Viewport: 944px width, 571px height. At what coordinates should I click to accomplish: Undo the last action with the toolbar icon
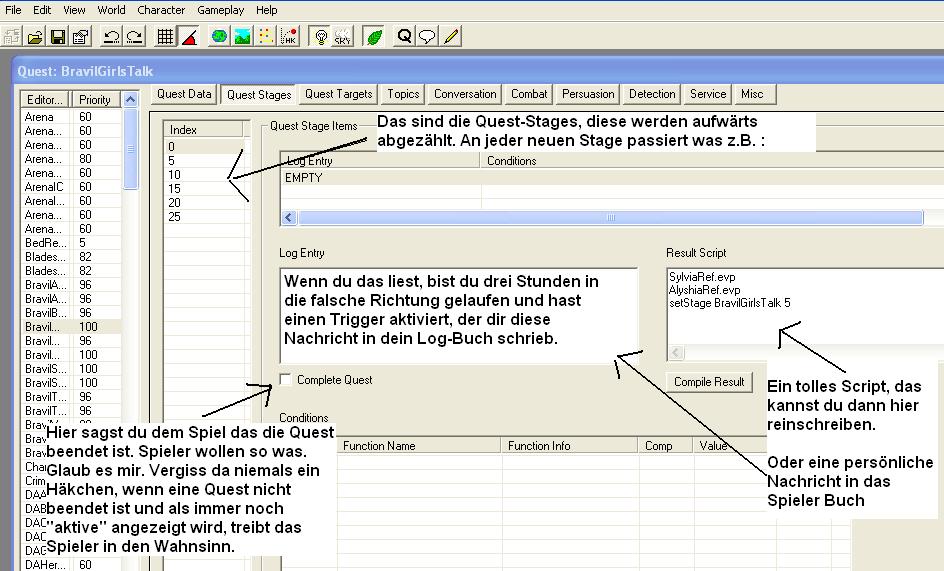click(111, 37)
